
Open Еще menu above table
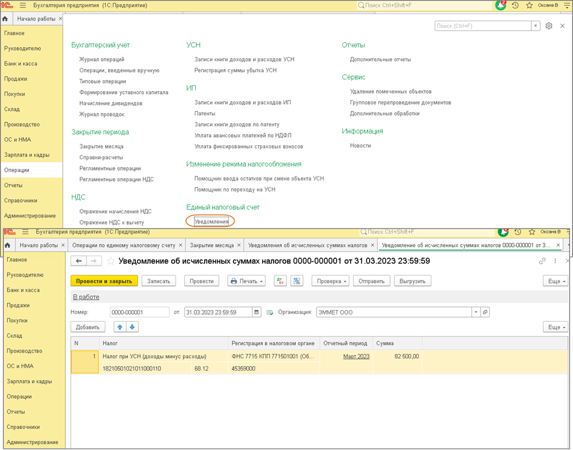pyautogui.click(x=556, y=327)
